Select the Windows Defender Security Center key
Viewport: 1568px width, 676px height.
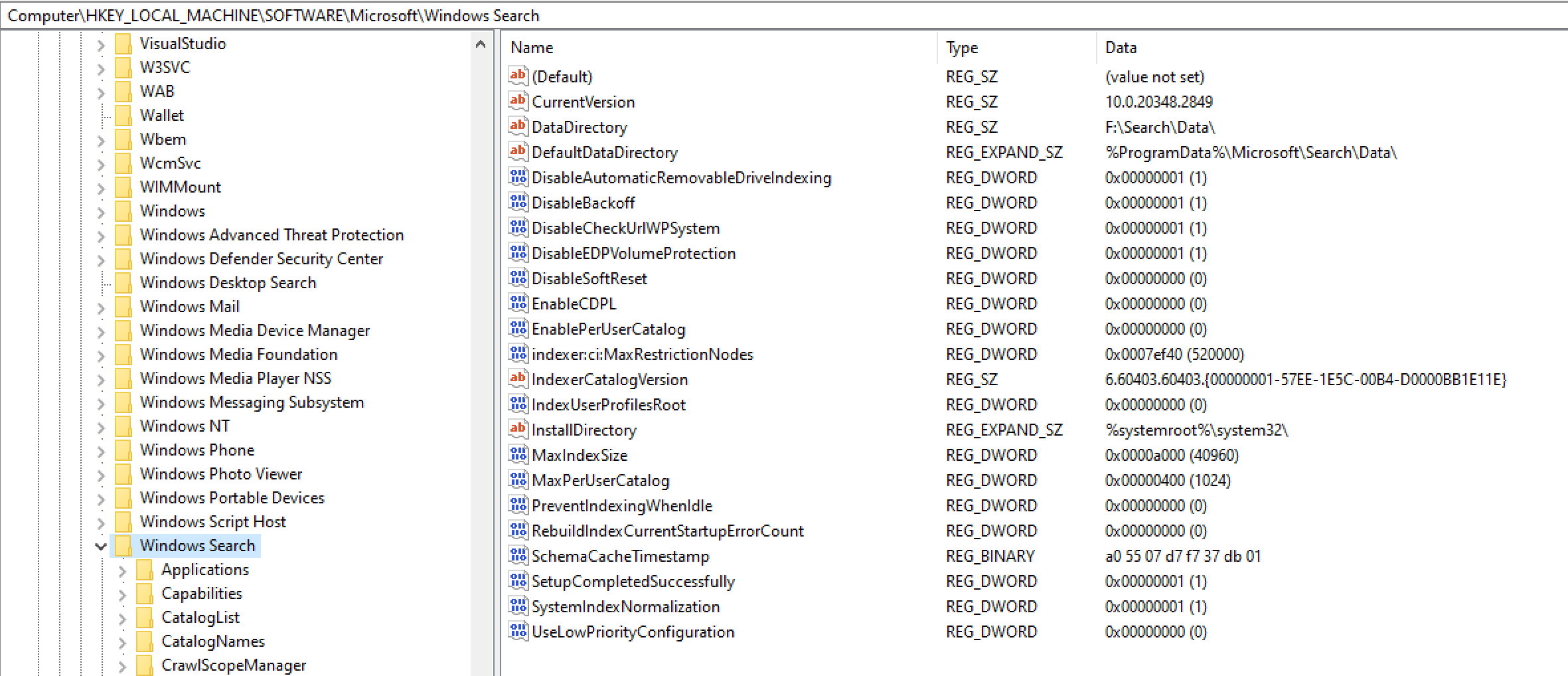tap(262, 258)
